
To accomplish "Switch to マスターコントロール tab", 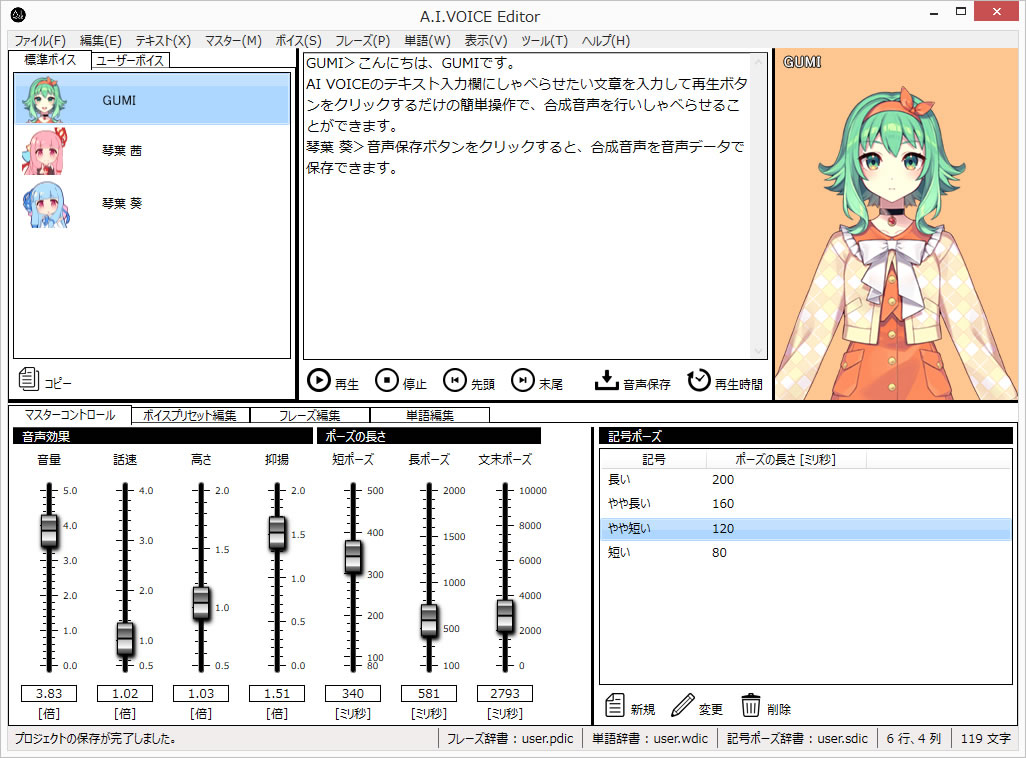I will point(69,415).
